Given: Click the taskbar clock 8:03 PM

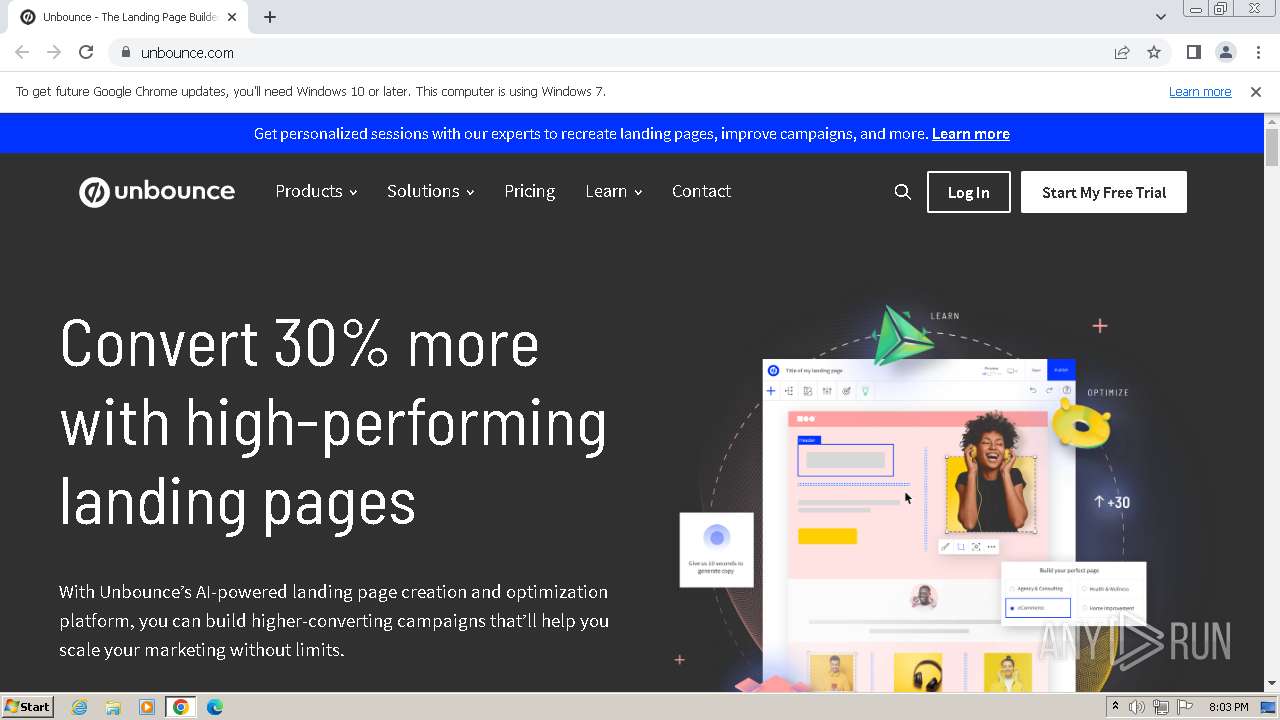Looking at the screenshot, I should (1228, 707).
